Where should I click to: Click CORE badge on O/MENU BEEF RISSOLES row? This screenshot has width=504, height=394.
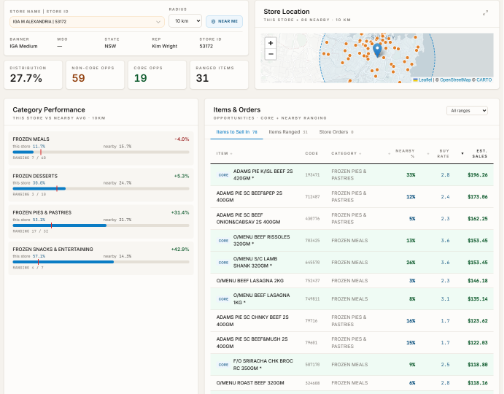pyautogui.click(x=223, y=240)
